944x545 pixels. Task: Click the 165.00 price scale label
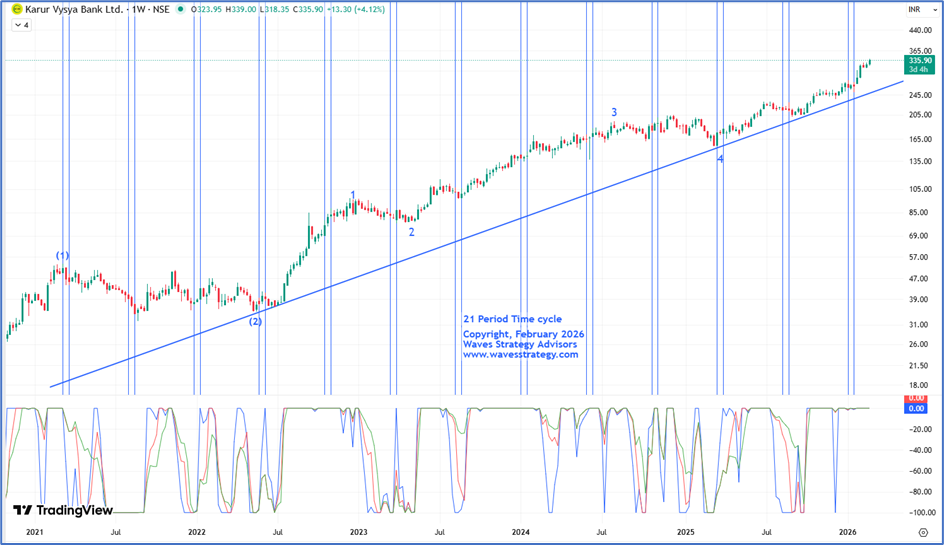point(921,139)
